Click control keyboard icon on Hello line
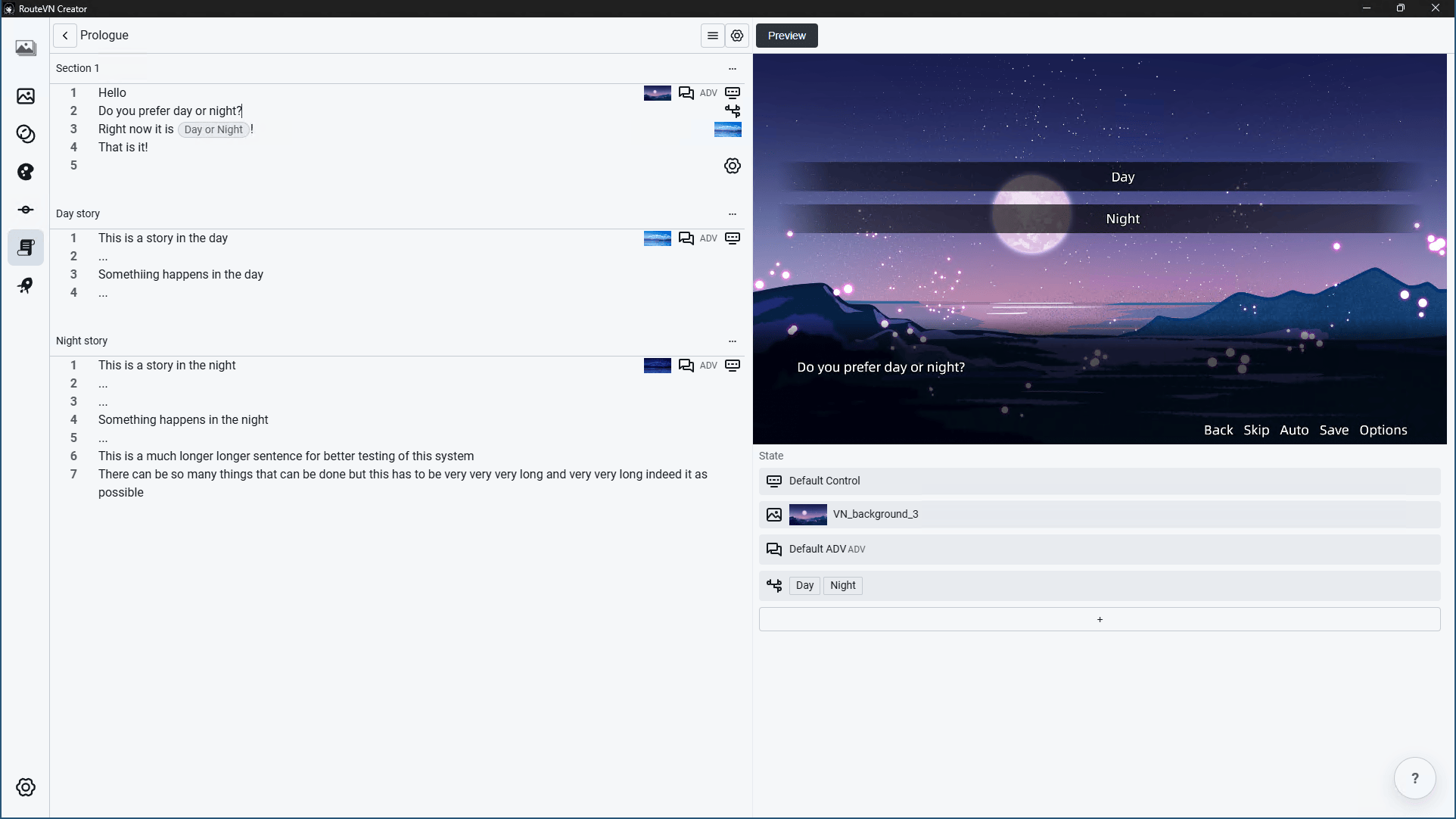 click(x=733, y=92)
